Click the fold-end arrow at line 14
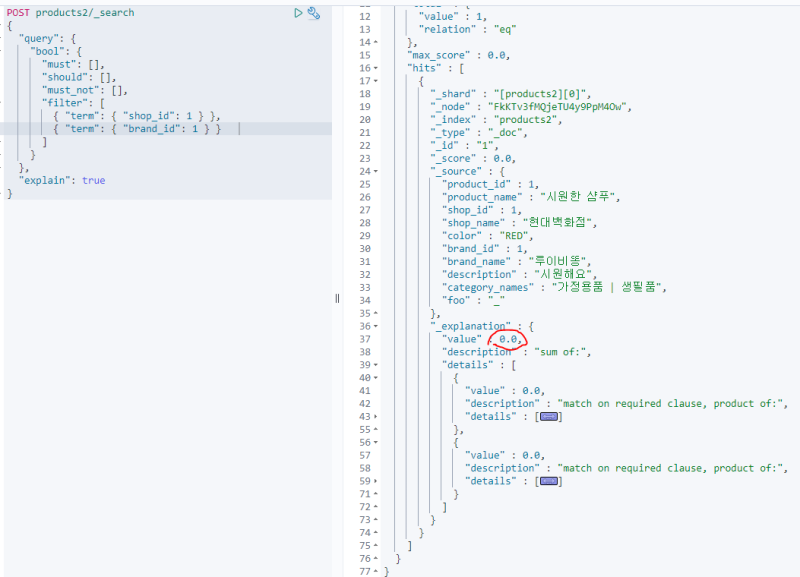The height and width of the screenshot is (577, 800). (x=376, y=42)
